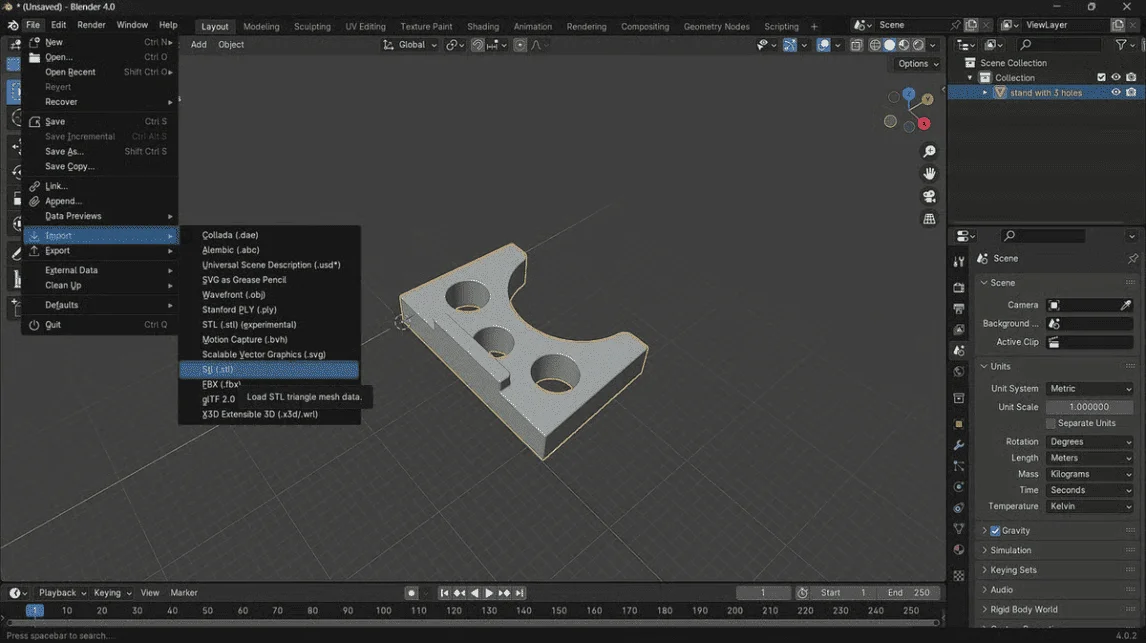The image size is (1146, 643).
Task: Open the Unit System Metric dropdown
Action: 1089,389
